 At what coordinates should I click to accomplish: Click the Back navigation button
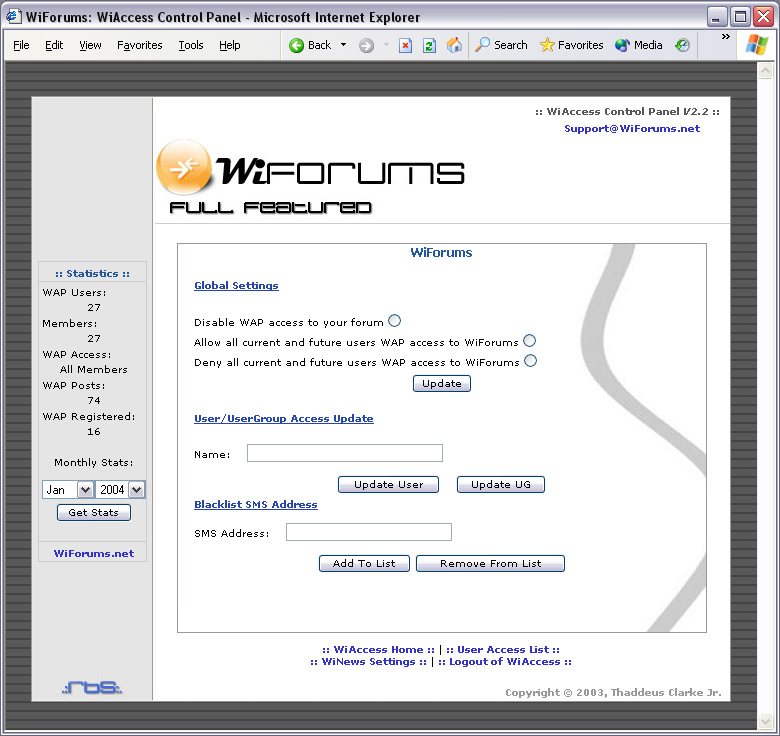(x=310, y=45)
